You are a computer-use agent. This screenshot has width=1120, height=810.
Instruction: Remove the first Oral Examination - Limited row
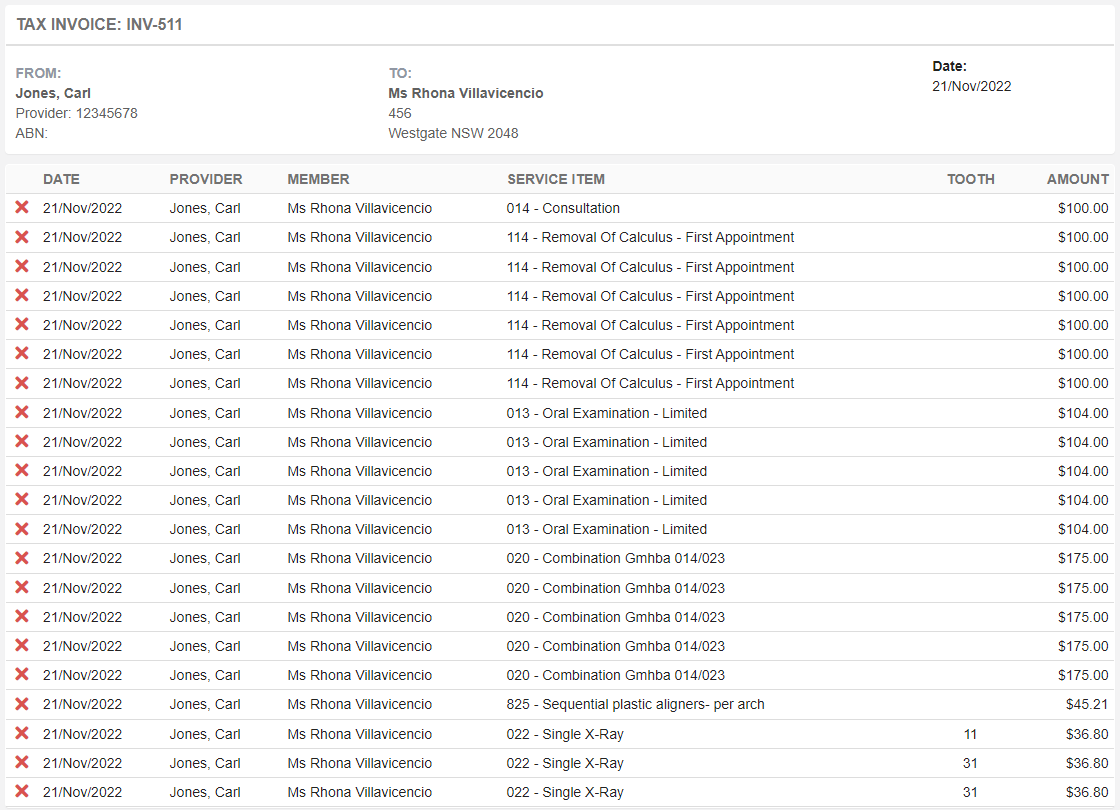pos(23,412)
